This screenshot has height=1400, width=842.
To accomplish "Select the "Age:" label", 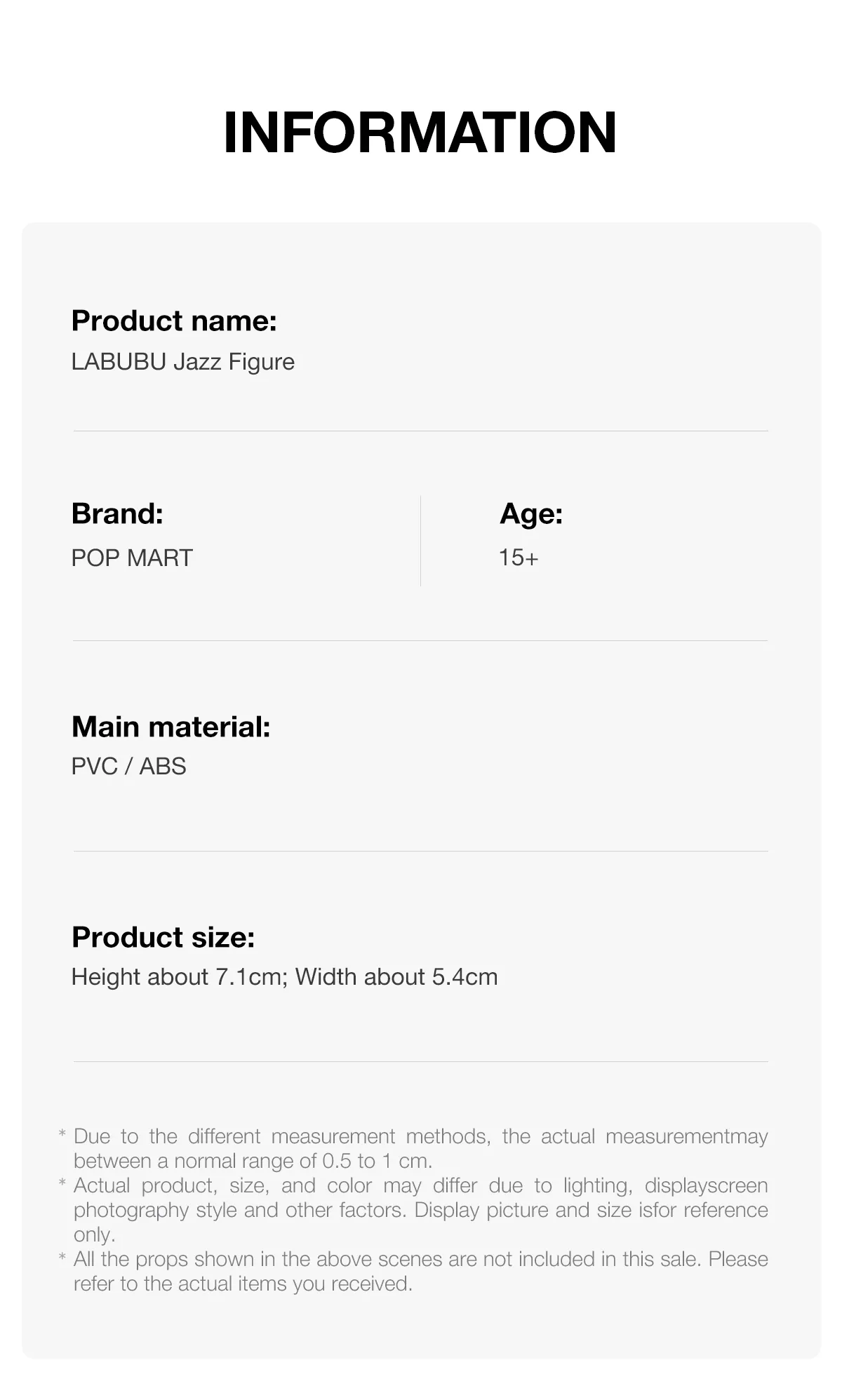I will coord(531,514).
